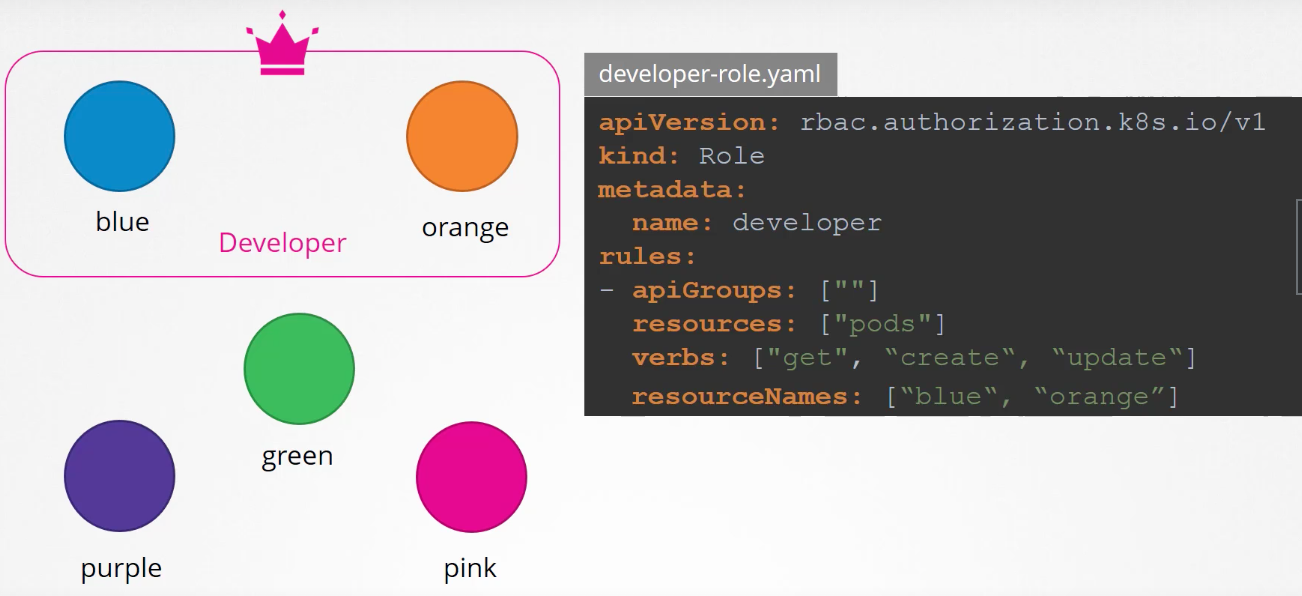Screen dimensions: 1302x596
Task: Click the 'verbs:' key
Action: [x=682, y=357]
